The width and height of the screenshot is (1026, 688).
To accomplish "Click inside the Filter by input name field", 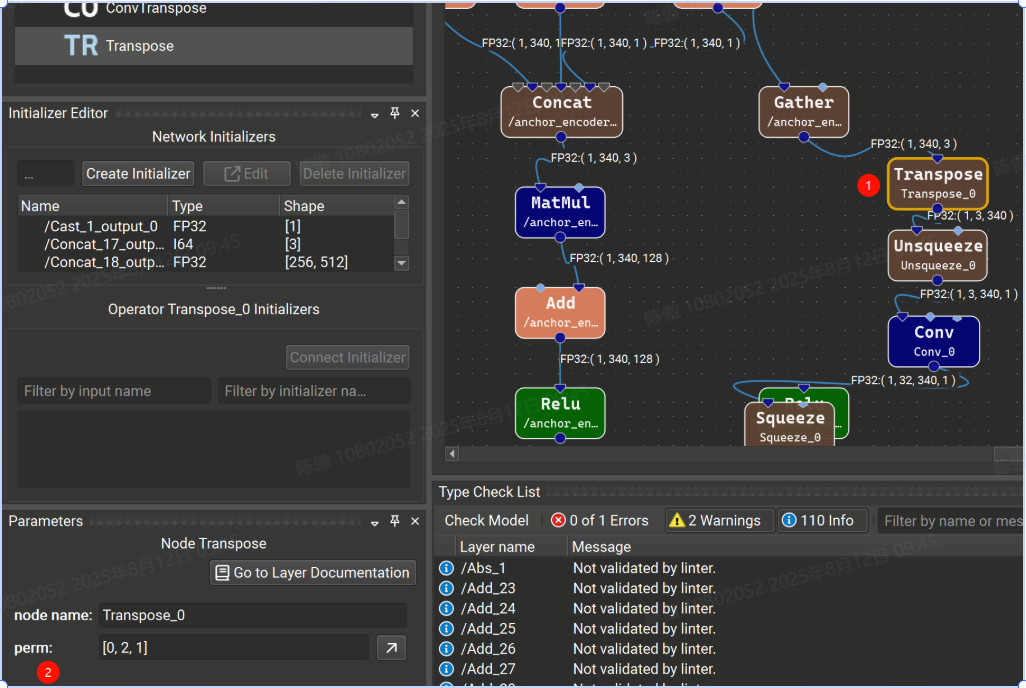I will [113, 391].
